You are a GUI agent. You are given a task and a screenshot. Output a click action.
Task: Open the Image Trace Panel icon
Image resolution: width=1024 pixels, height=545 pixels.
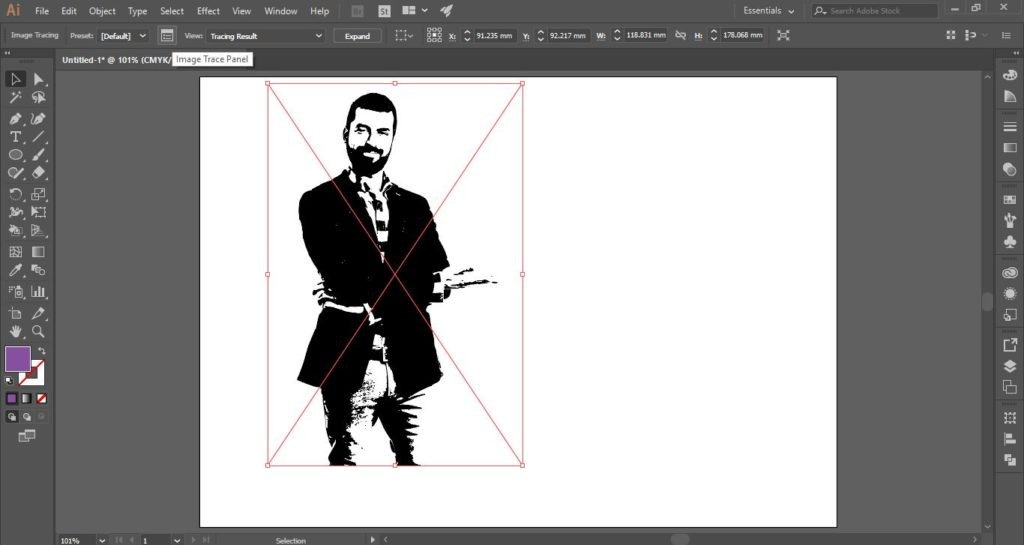pos(167,36)
